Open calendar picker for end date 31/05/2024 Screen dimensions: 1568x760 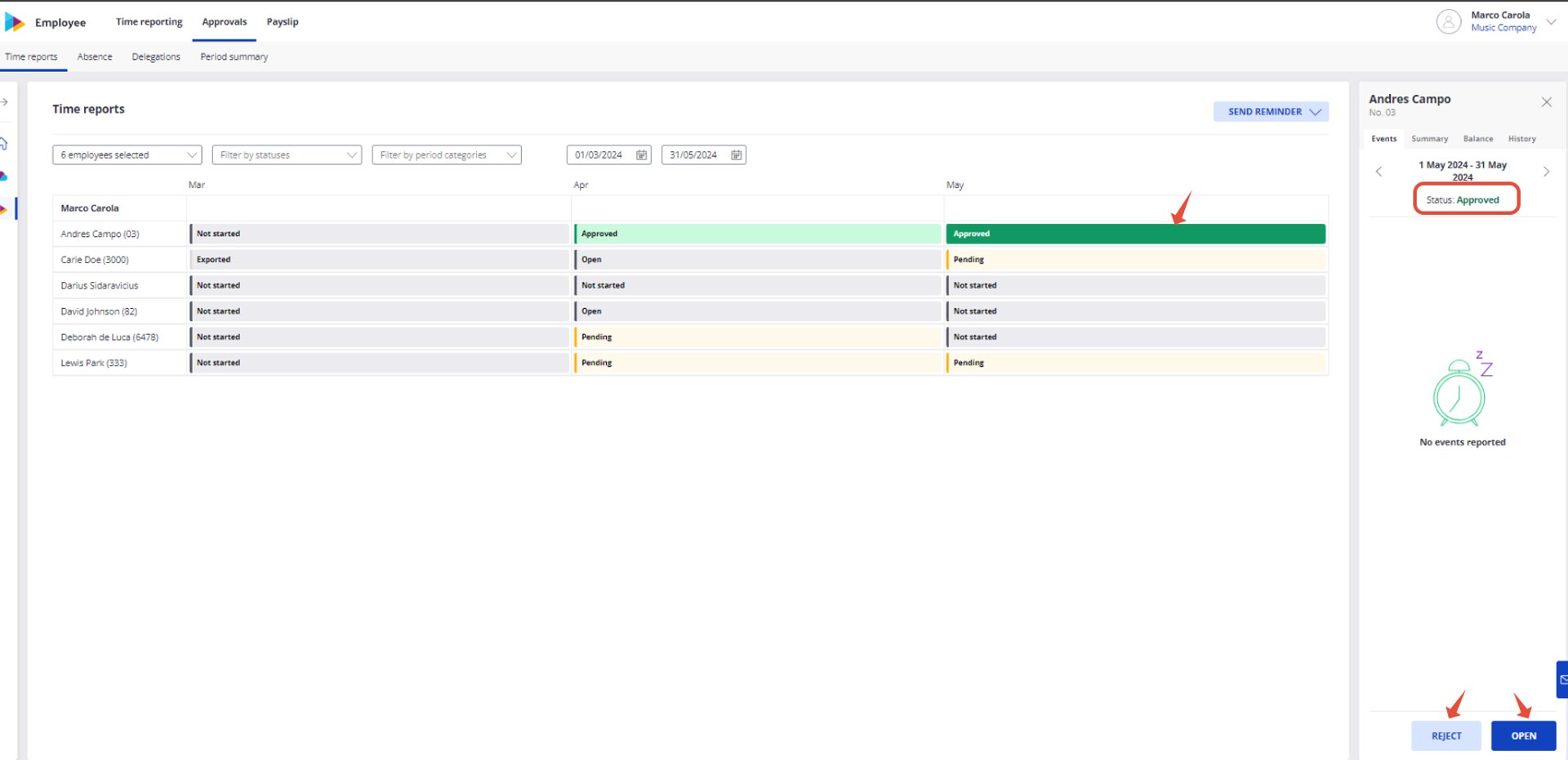coord(736,155)
